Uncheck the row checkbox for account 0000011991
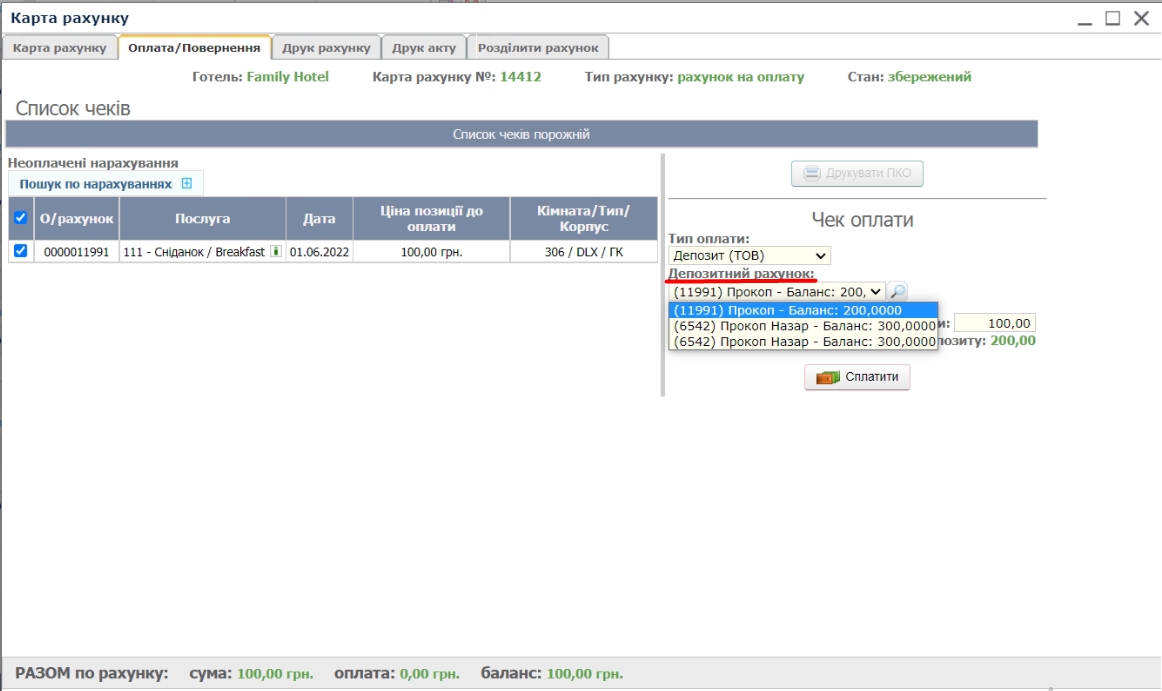The image size is (1162, 691). click(x=21, y=252)
